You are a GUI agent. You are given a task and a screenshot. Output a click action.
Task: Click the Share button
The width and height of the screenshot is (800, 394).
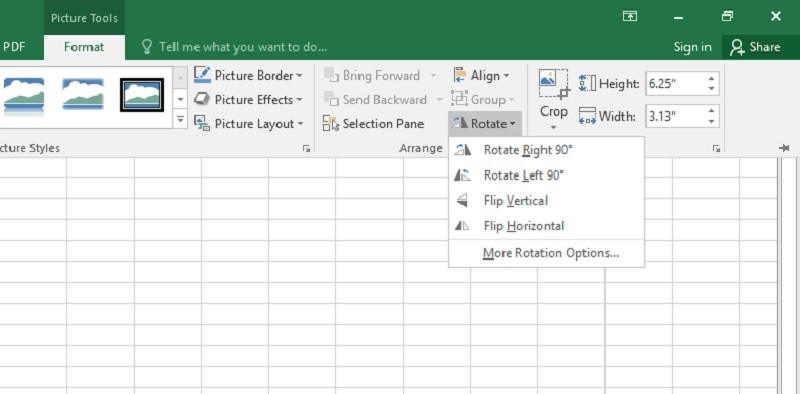tap(755, 47)
